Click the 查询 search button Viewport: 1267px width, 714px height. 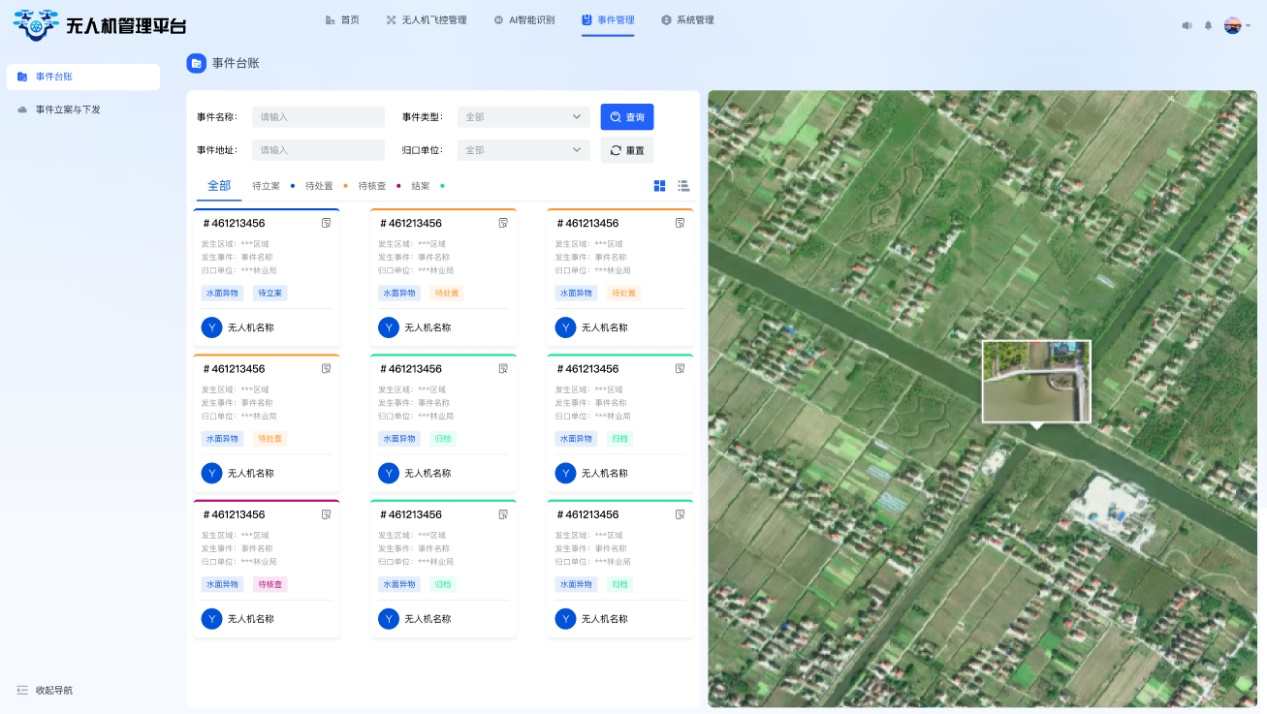click(627, 117)
